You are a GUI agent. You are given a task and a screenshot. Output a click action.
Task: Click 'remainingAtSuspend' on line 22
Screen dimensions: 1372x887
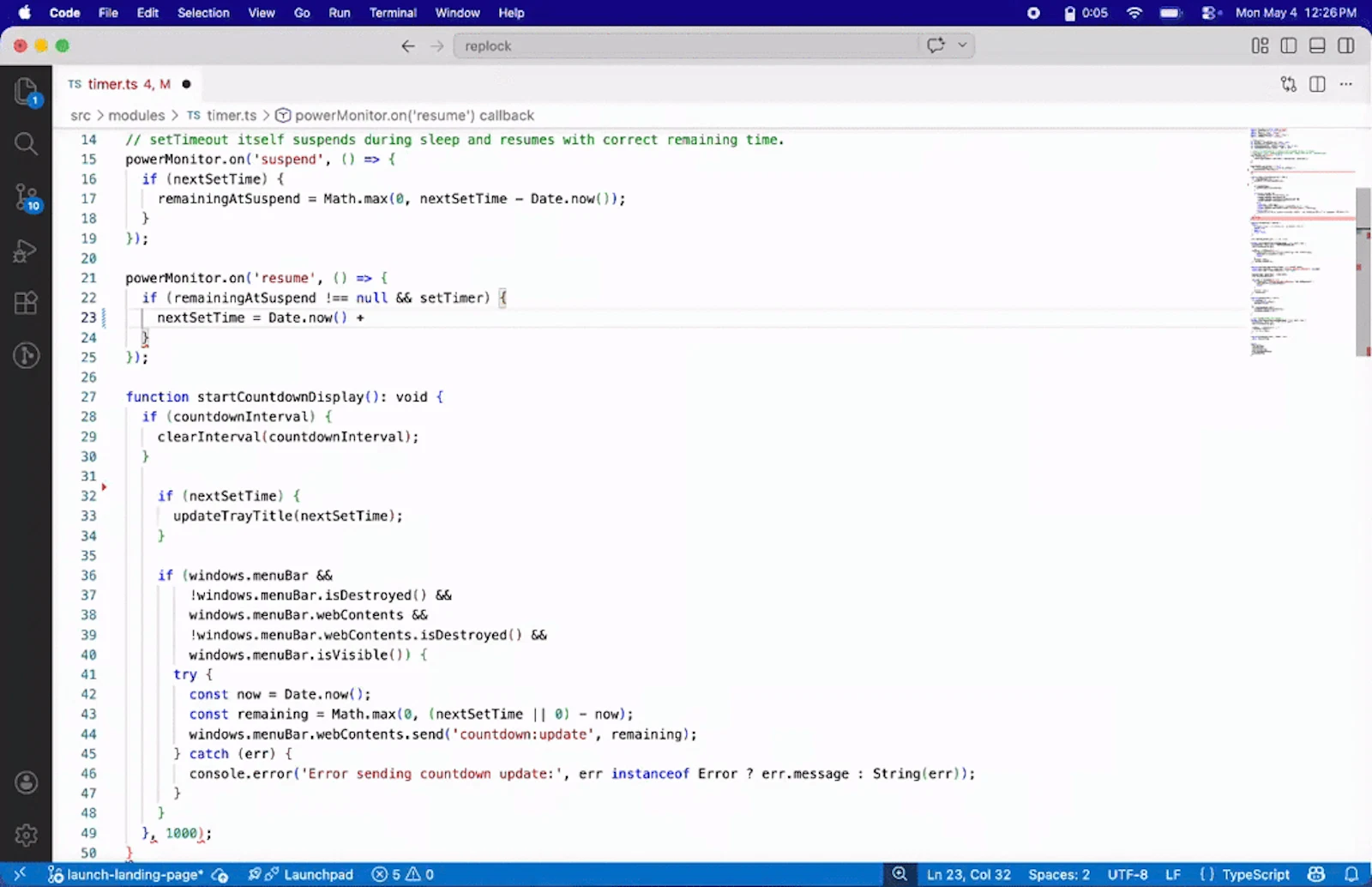244,298
